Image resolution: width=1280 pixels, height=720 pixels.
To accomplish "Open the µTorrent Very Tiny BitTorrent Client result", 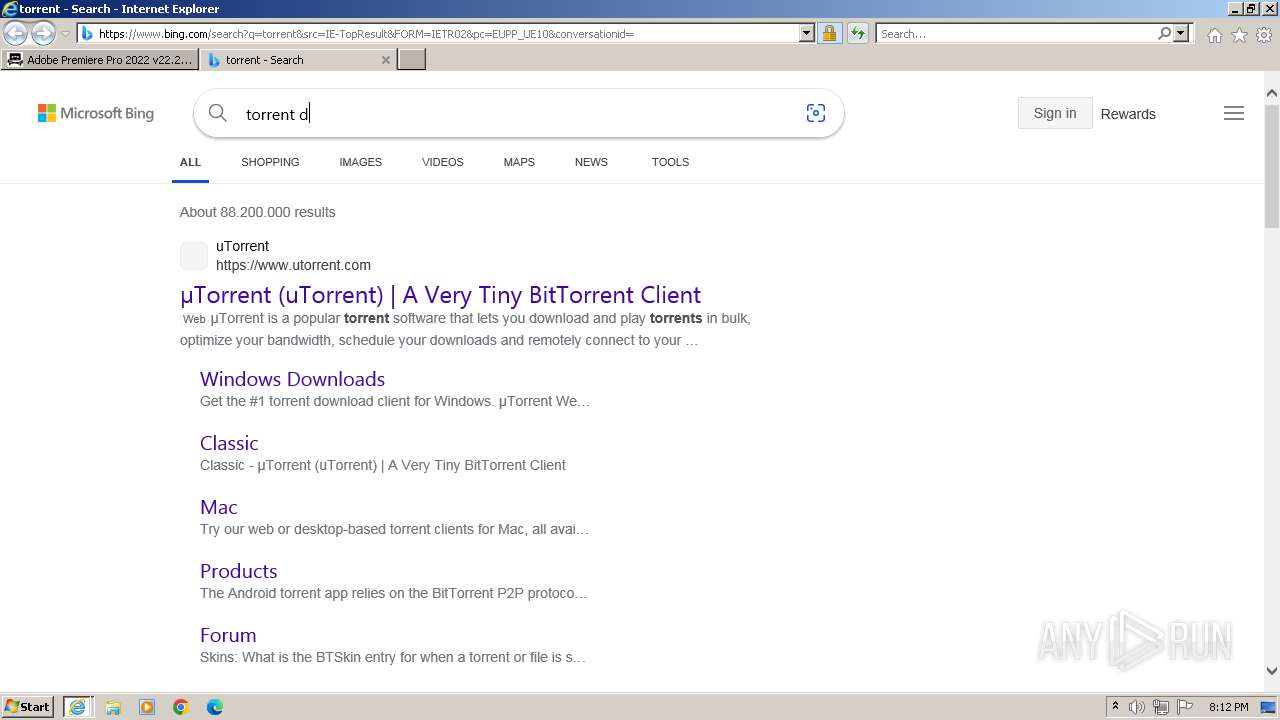I will click(x=441, y=295).
